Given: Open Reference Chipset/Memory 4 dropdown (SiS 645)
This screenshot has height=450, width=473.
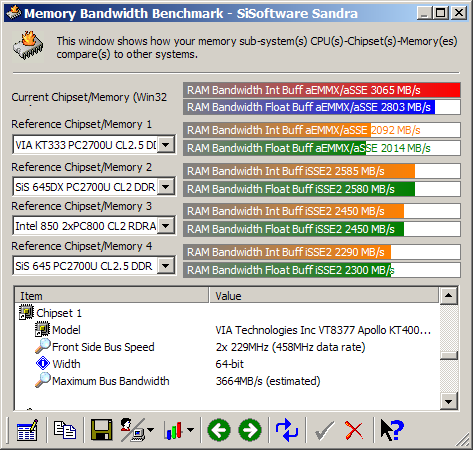Looking at the screenshot, I should click(166, 266).
